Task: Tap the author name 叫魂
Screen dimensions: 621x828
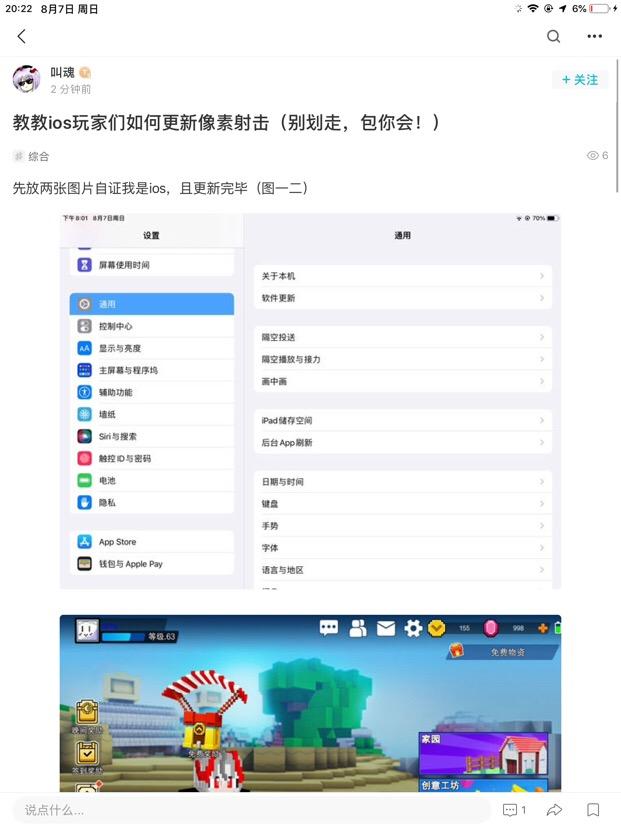Action: (62, 72)
